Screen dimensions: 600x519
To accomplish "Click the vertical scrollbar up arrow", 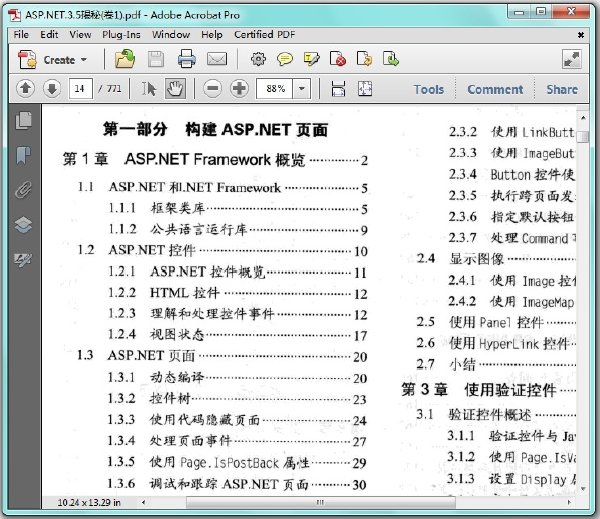I will tap(583, 118).
